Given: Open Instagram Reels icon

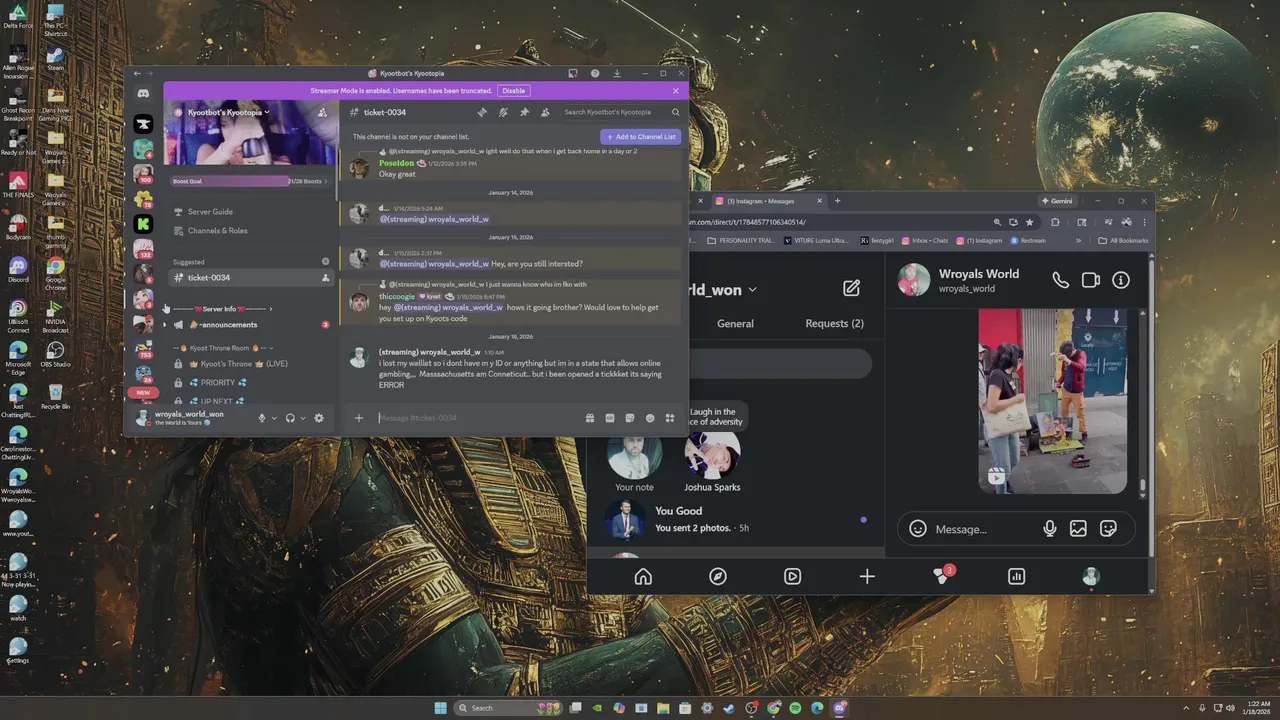Looking at the screenshot, I should [792, 576].
